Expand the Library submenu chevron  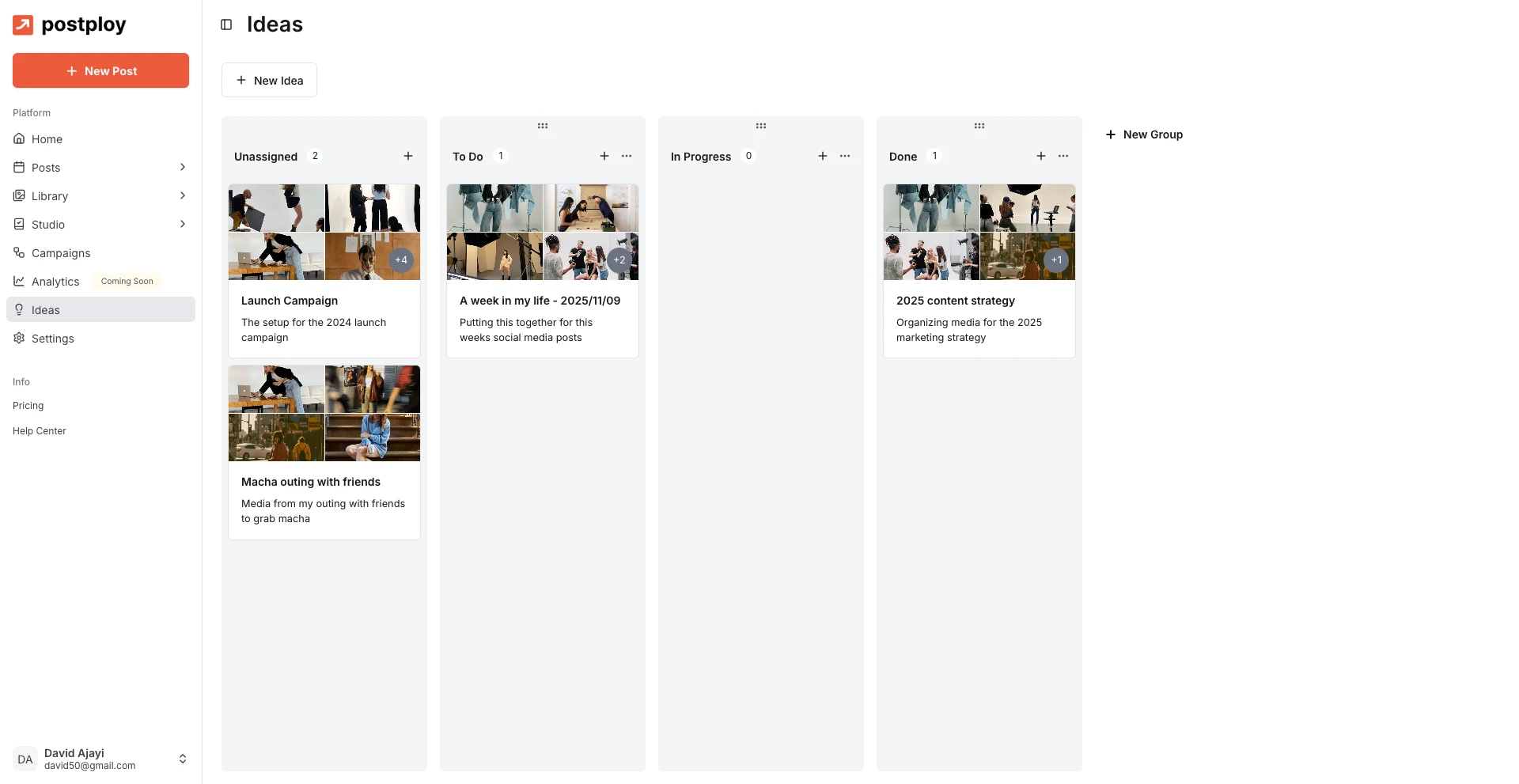point(183,195)
